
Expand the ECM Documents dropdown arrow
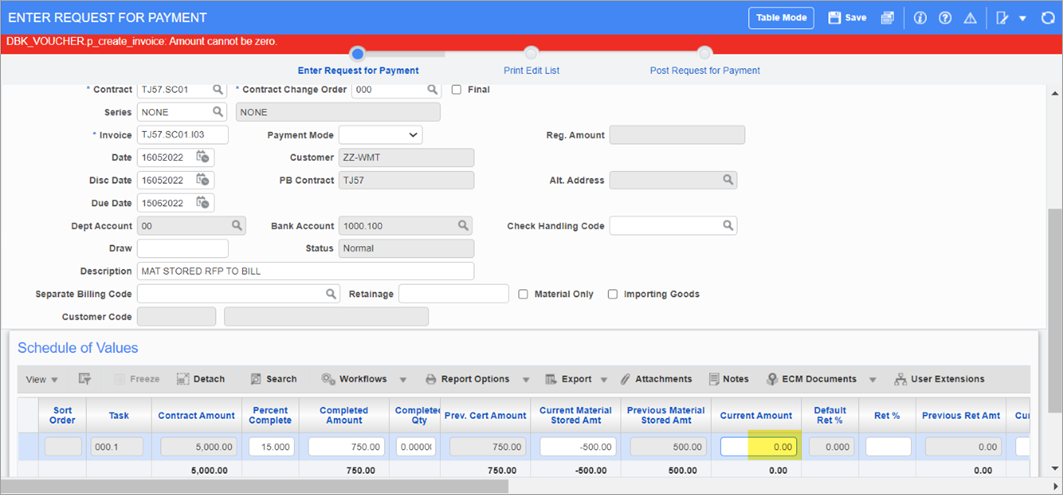(873, 380)
